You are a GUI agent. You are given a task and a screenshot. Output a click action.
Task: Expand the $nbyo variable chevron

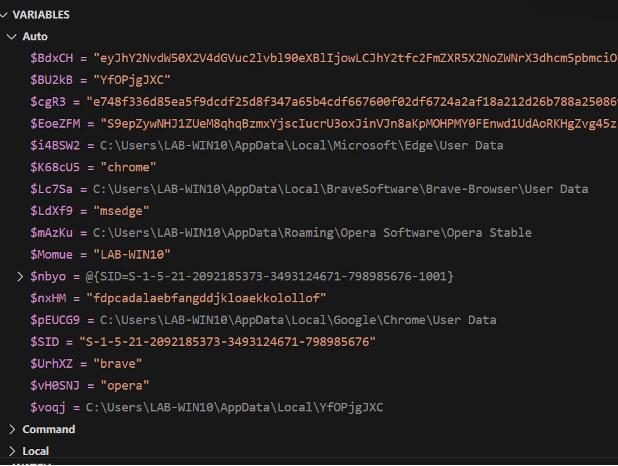tap(22, 275)
